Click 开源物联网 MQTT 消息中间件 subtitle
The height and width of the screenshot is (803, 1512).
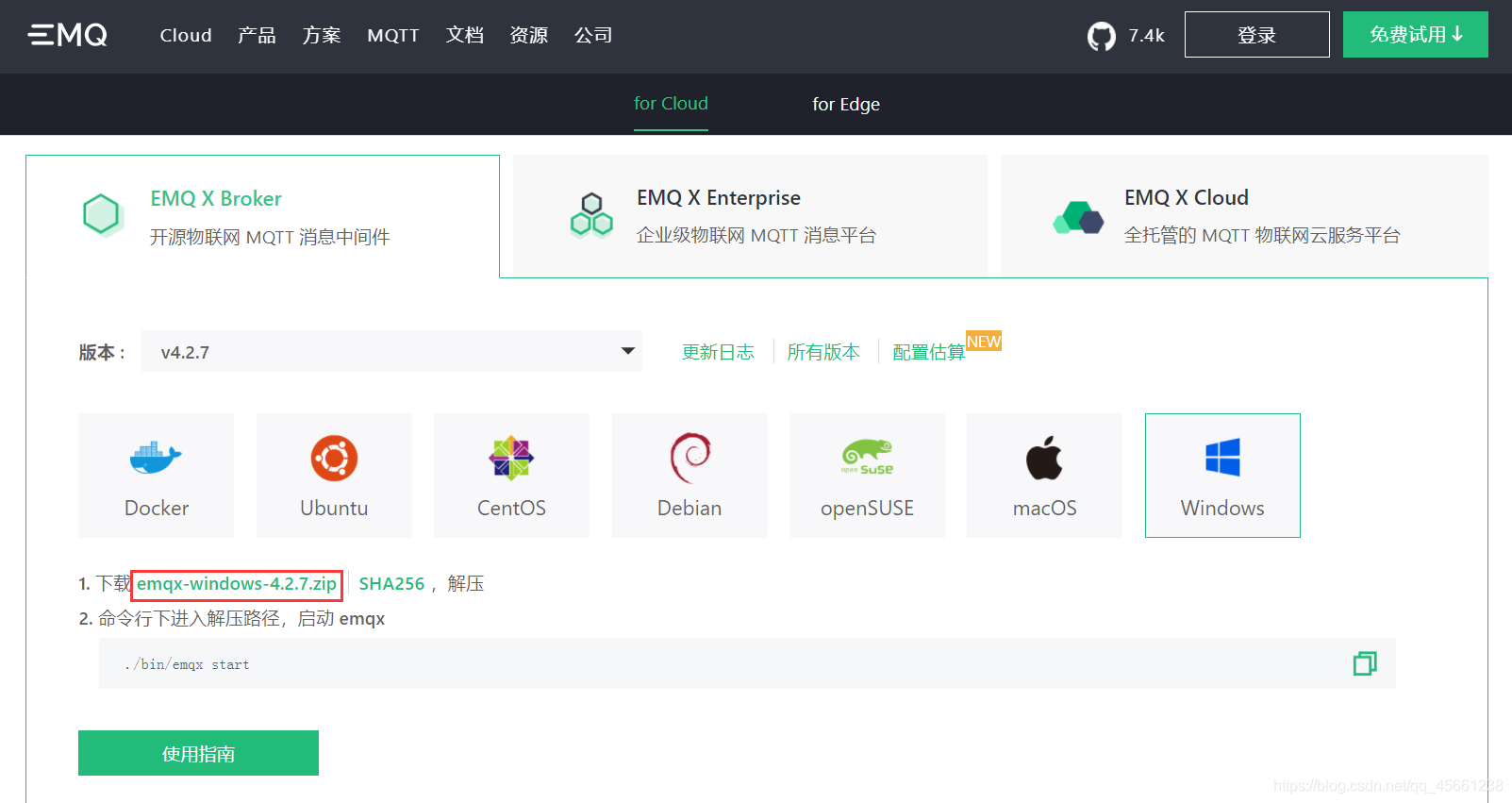pyautogui.click(x=270, y=237)
